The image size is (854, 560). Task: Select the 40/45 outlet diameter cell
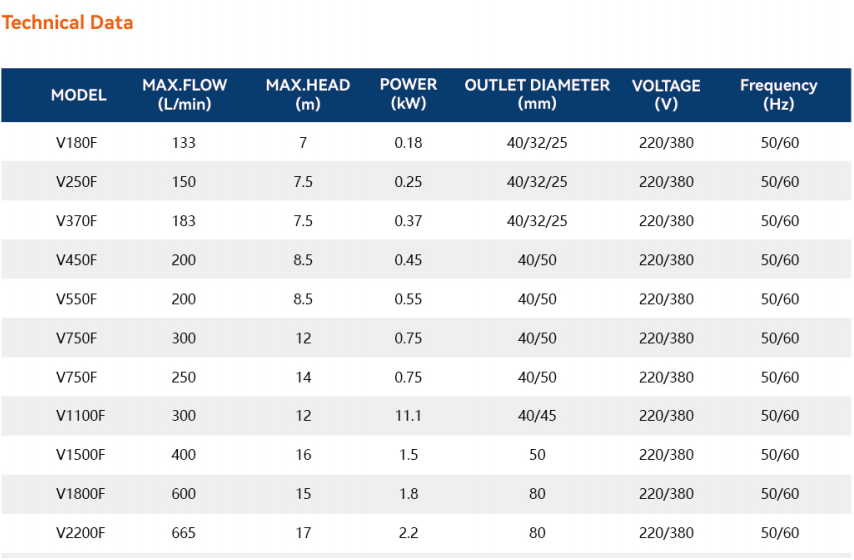pos(537,416)
